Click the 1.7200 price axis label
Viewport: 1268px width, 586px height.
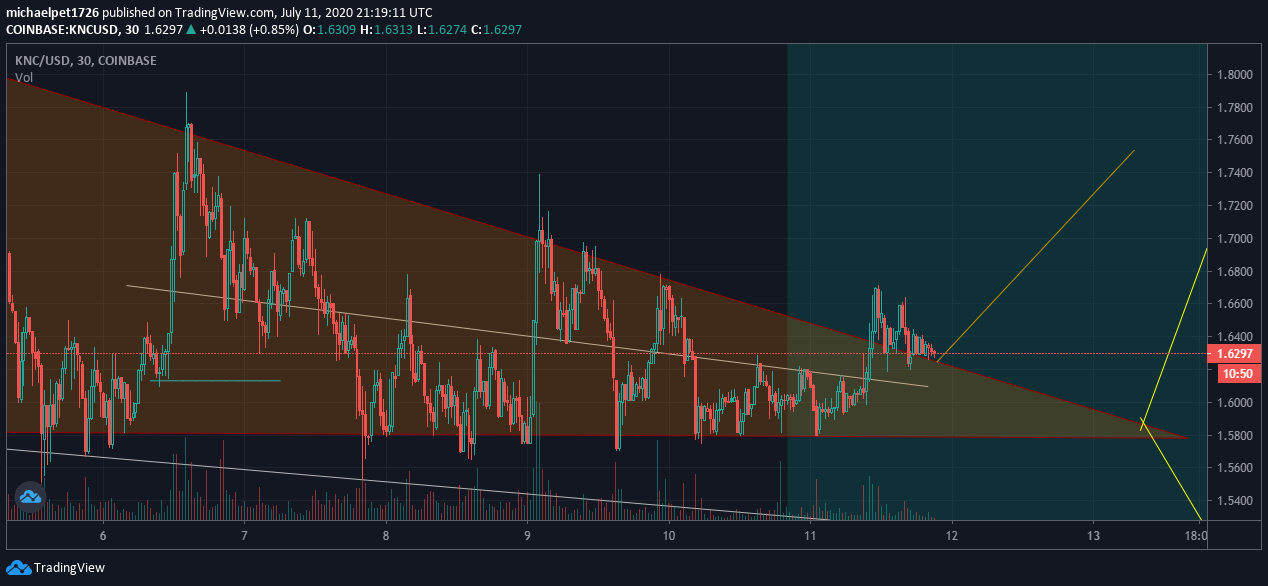(1234, 205)
